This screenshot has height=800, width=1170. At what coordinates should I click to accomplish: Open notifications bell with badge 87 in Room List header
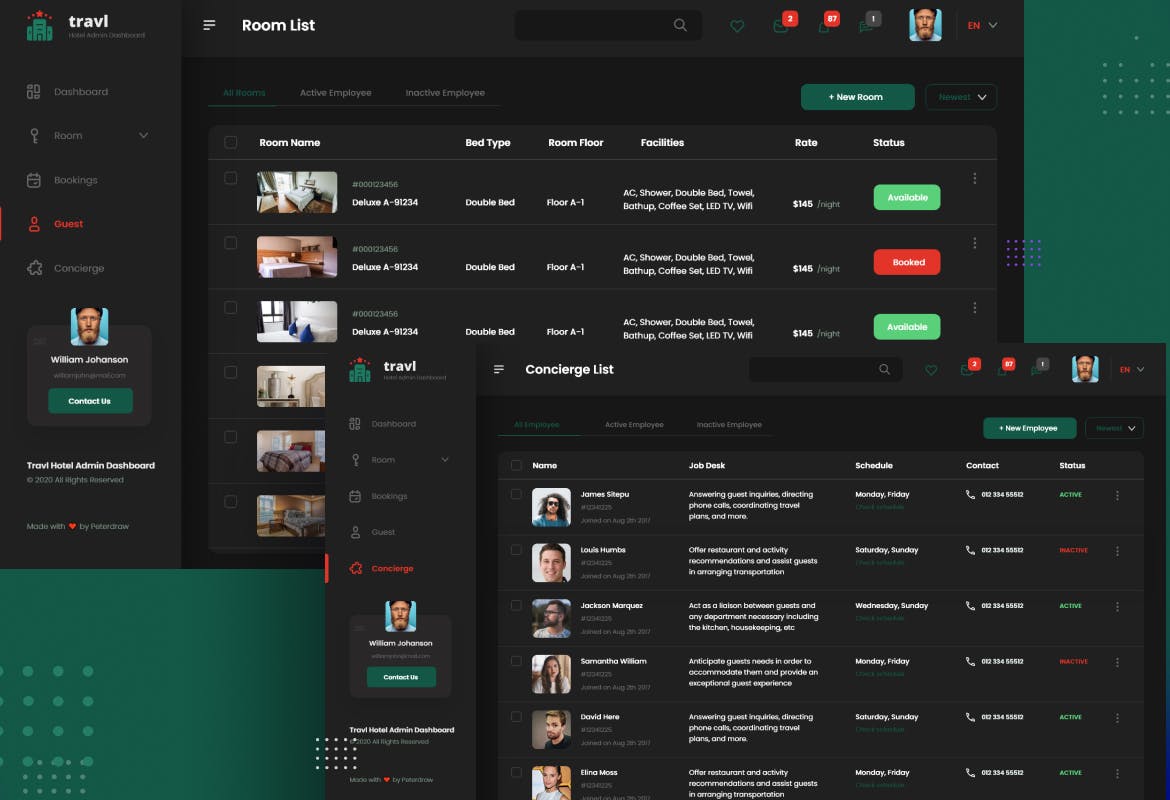(x=824, y=28)
